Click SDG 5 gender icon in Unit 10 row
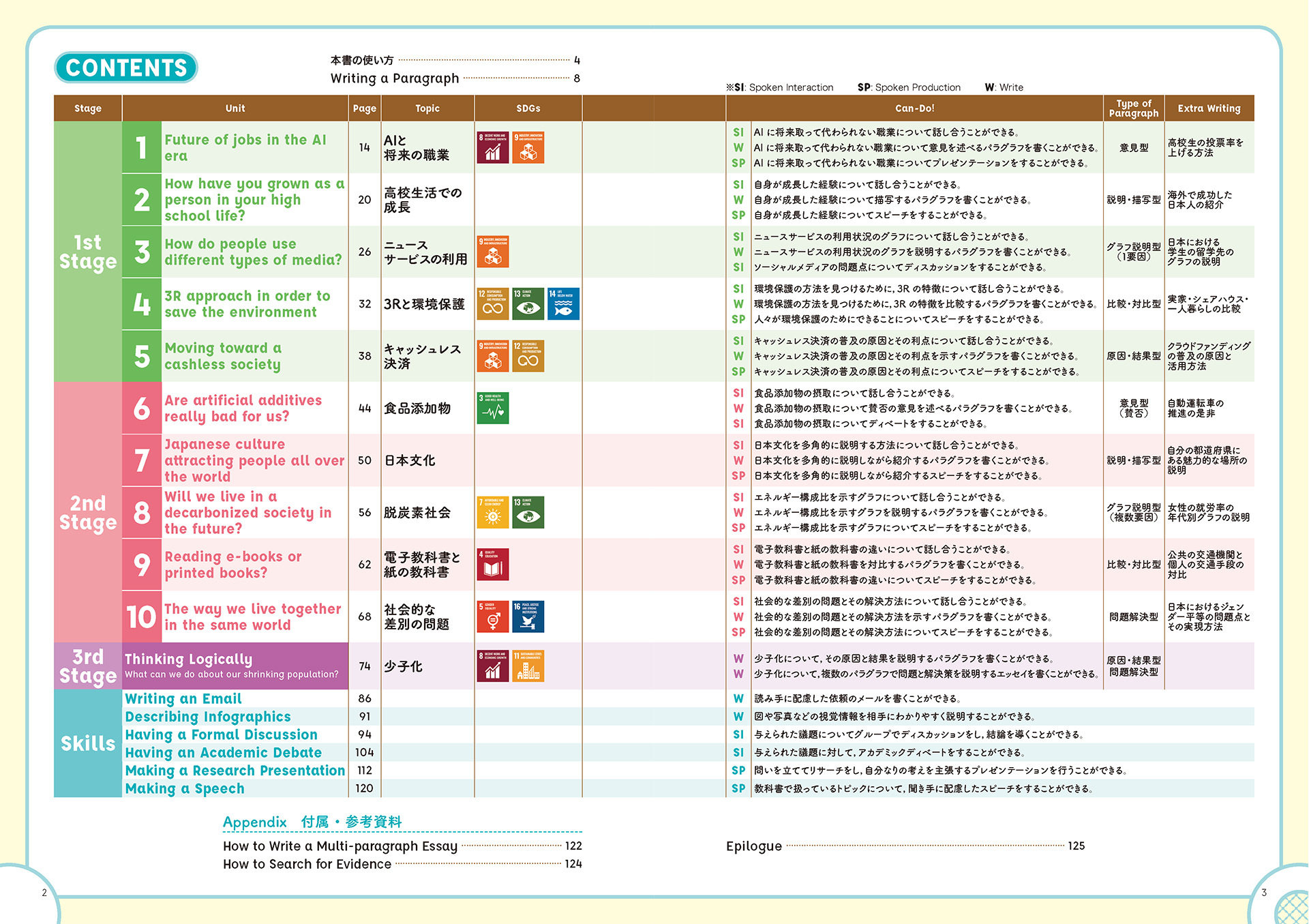Screen dimensions: 1309x924 pos(493,616)
